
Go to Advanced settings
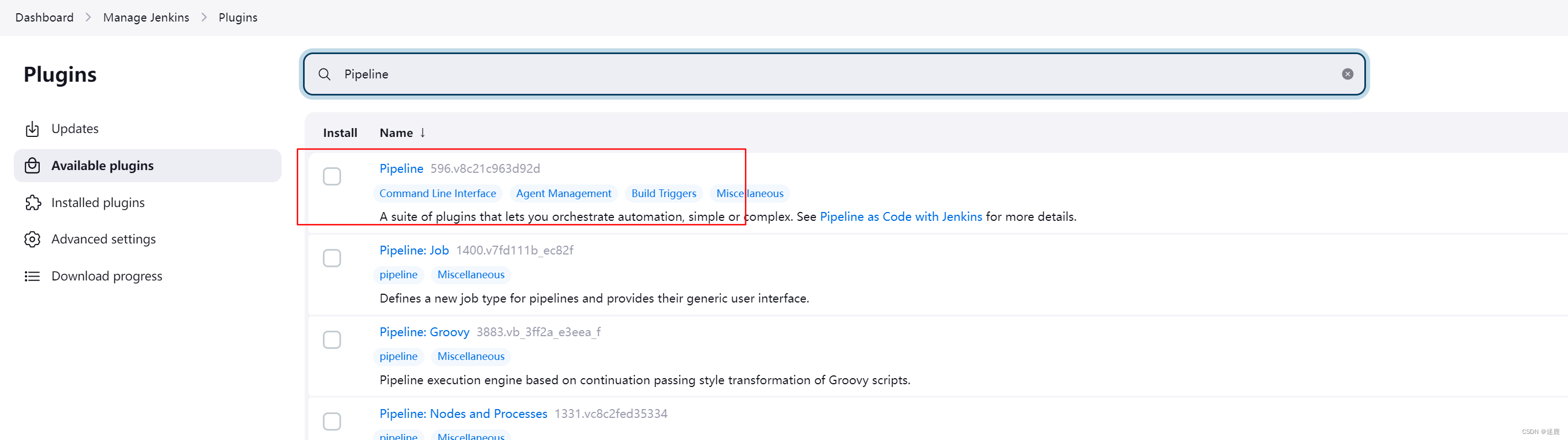[147, 239]
